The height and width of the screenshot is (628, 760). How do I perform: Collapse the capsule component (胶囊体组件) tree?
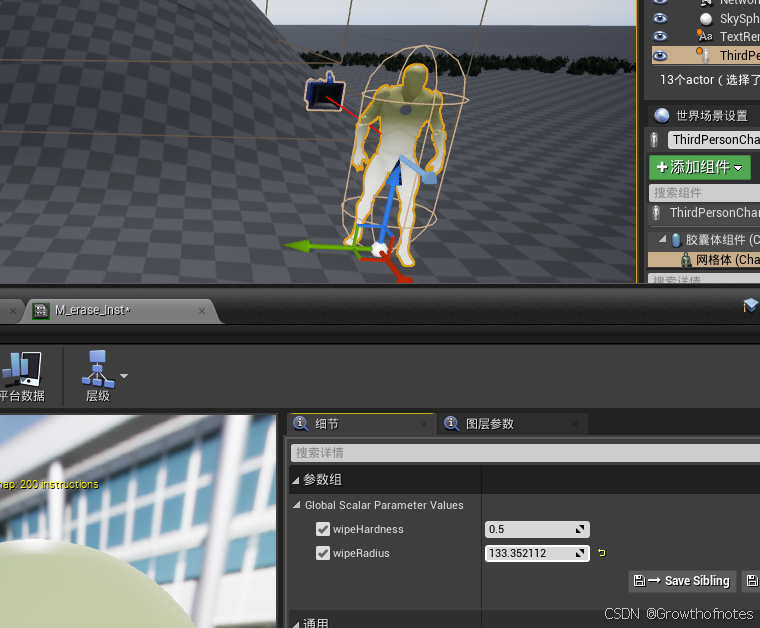click(662, 239)
